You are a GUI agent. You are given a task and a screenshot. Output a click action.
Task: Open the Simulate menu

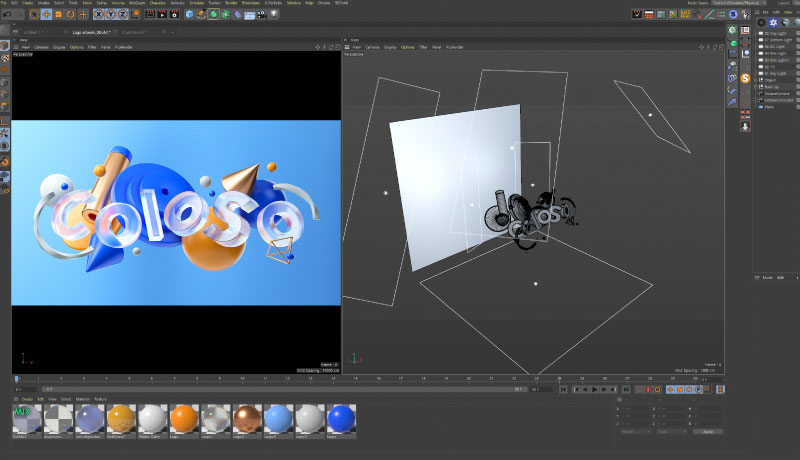coord(196,3)
